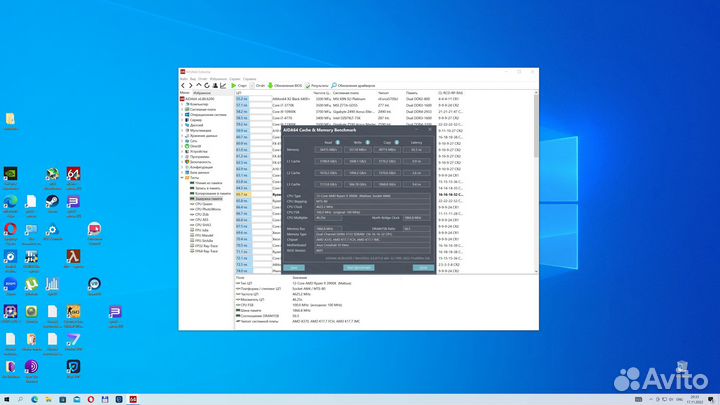Expand the Сеть tree node
The image size is (720, 405).
(x=182, y=141)
